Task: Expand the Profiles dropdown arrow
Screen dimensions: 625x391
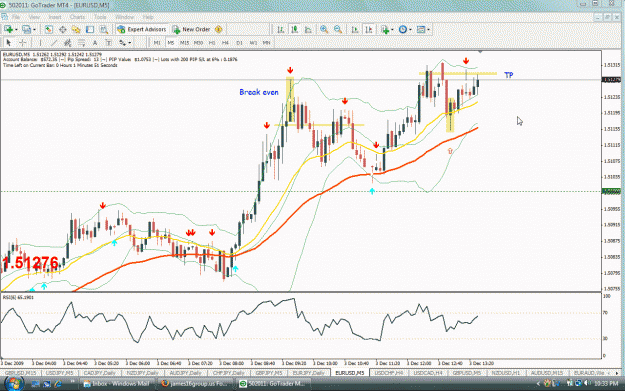Action: point(34,29)
